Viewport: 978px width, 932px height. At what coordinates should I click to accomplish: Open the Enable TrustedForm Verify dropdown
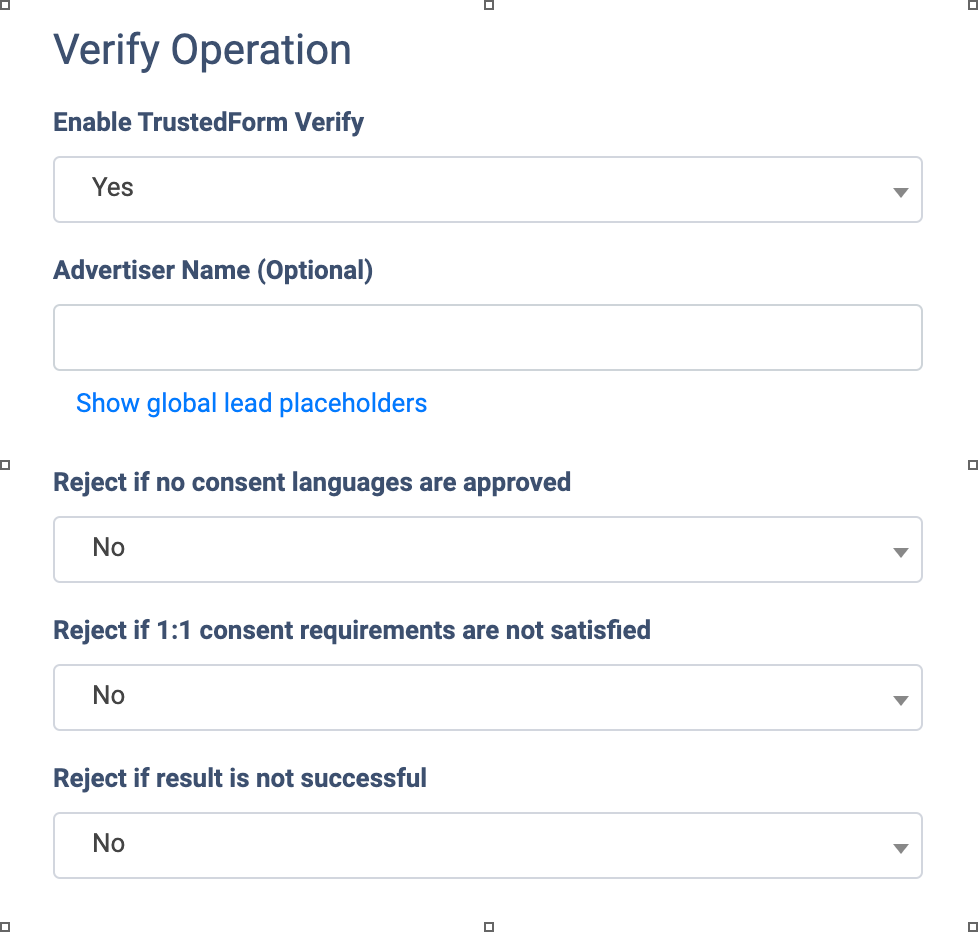pyautogui.click(x=487, y=189)
